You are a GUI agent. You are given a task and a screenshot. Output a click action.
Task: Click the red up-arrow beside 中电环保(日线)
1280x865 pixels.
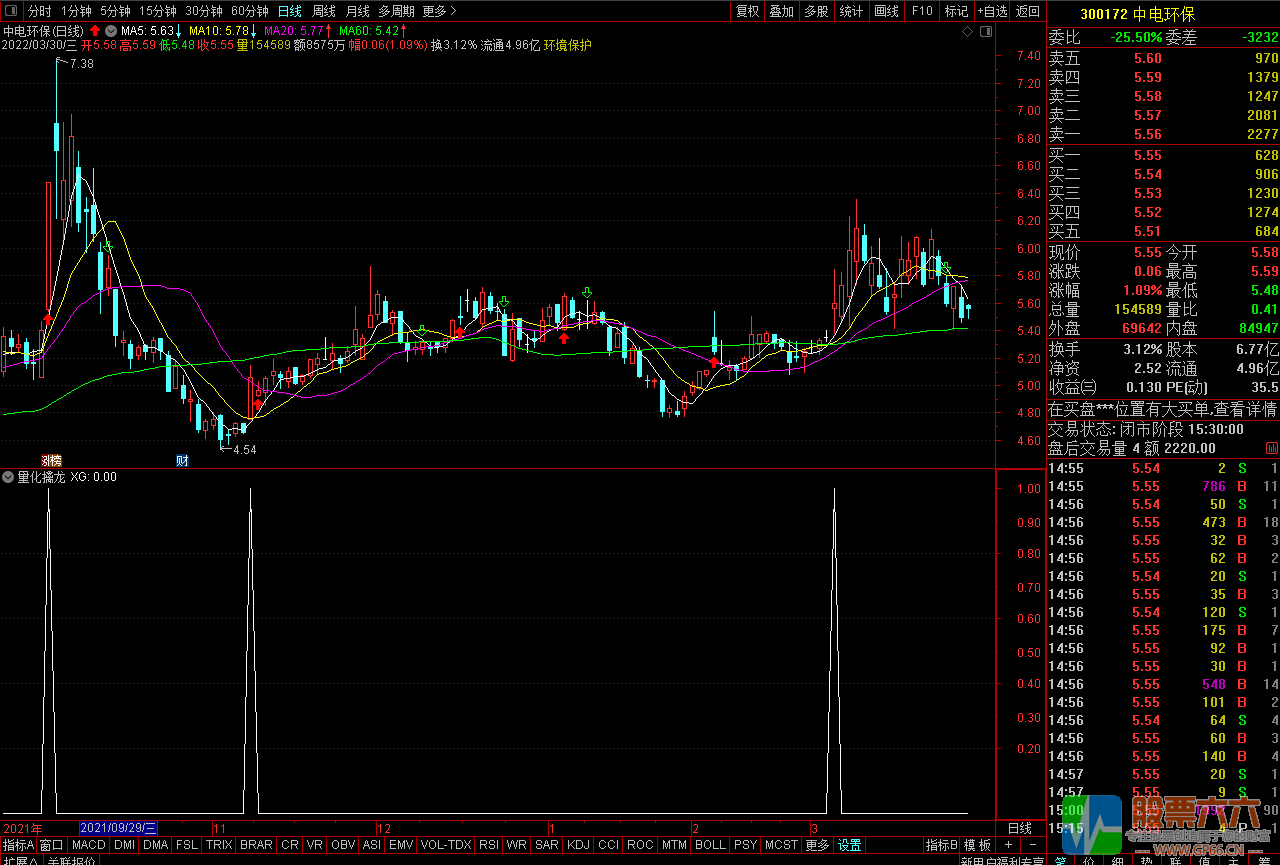(95, 31)
